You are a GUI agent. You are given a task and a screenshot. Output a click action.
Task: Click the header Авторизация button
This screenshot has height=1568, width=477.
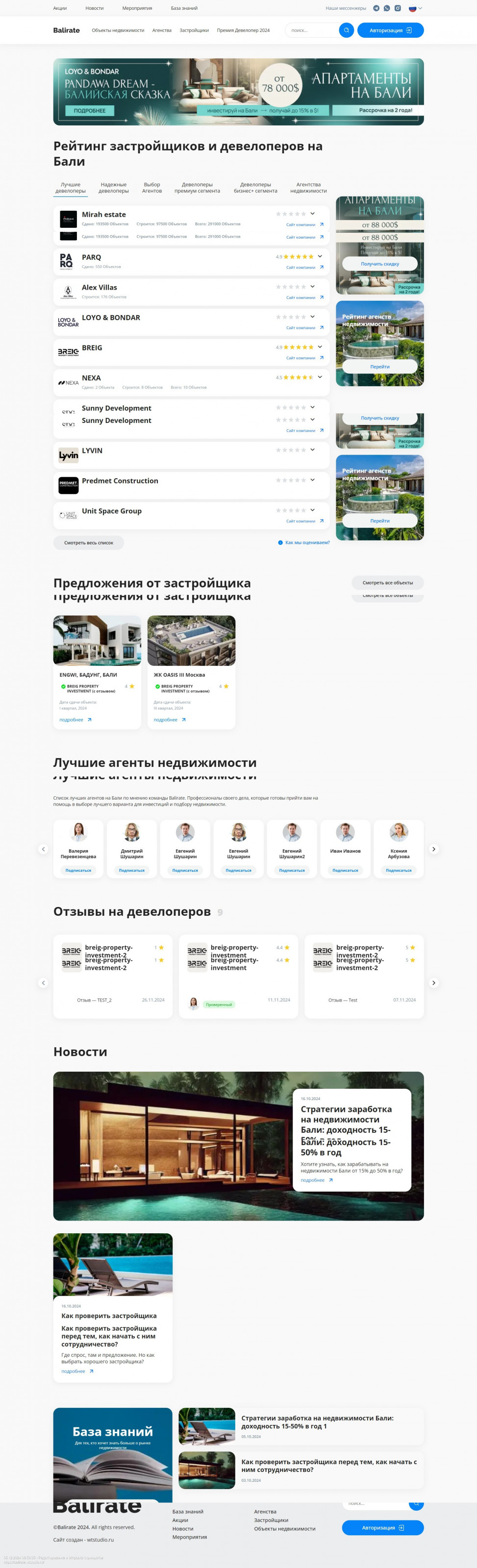coord(391,30)
